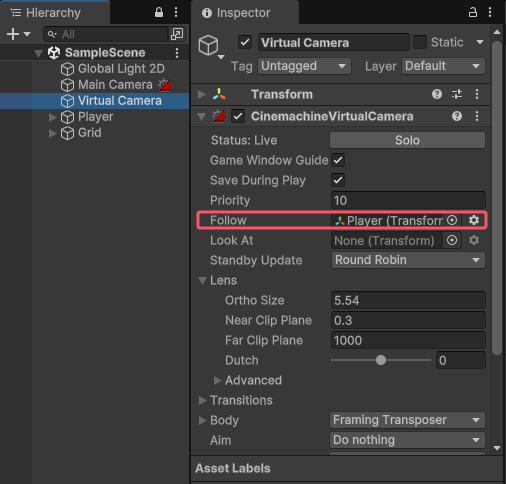Click the Virtual Camera name field
This screenshot has height=484, width=506.
click(x=334, y=42)
